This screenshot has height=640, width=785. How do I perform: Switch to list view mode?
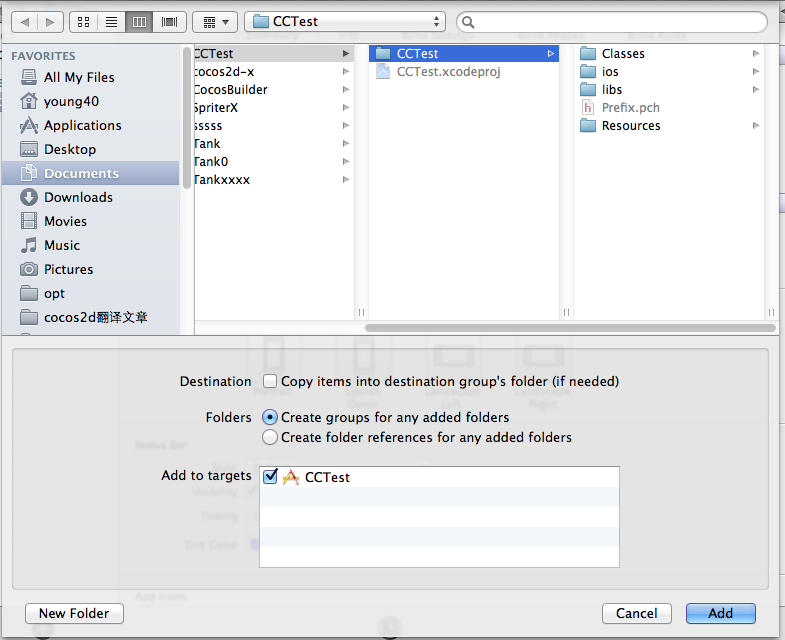coord(111,22)
